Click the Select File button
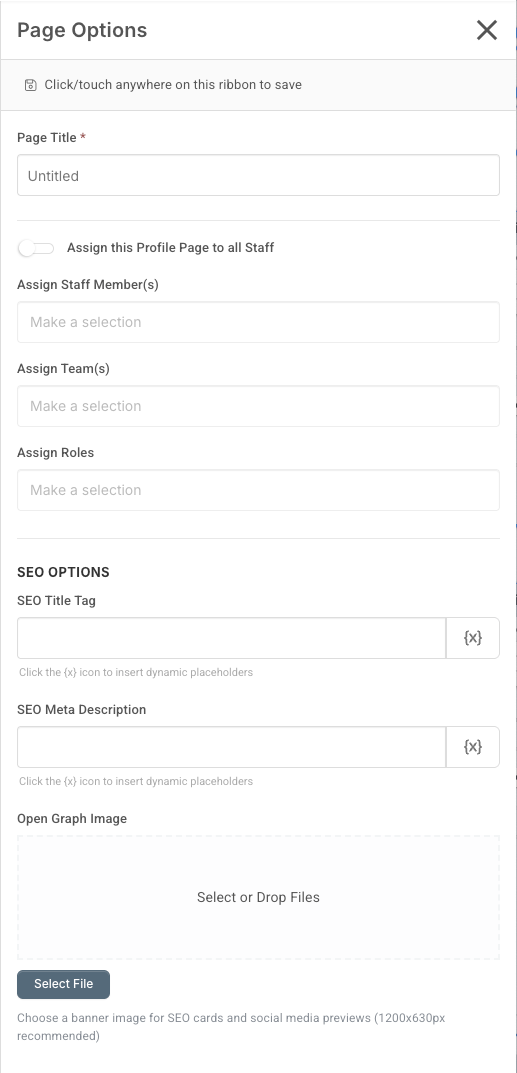The height and width of the screenshot is (1073, 517). (x=64, y=984)
